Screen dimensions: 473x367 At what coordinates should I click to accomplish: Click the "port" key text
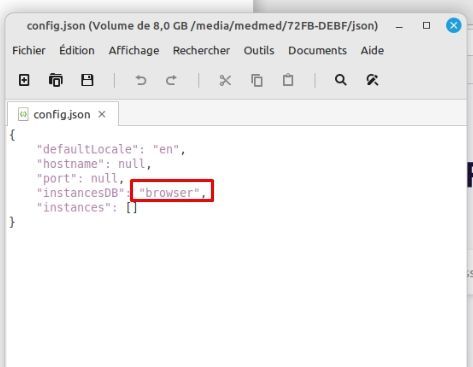point(57,179)
